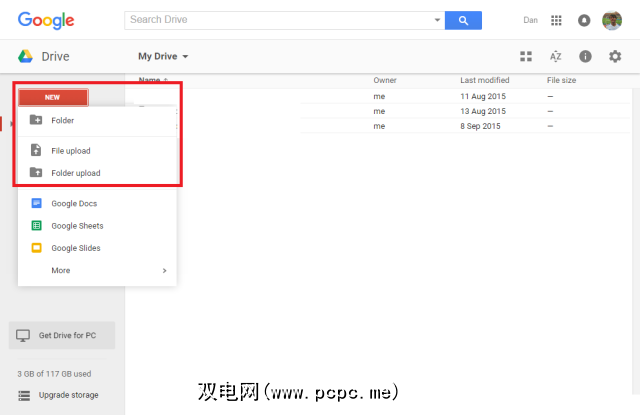Expand the More submenu arrow

[164, 271]
